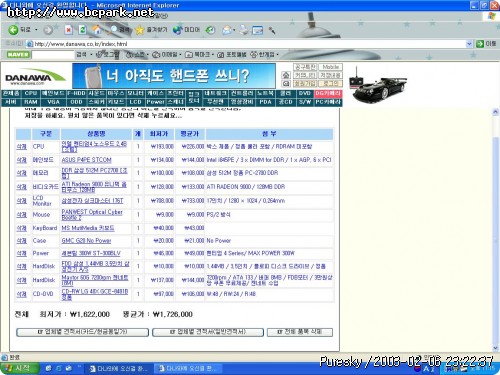Screen dimensions: 500x375
Task: Open Maxtor 60G hard disk link
Action: [x=95, y=280]
